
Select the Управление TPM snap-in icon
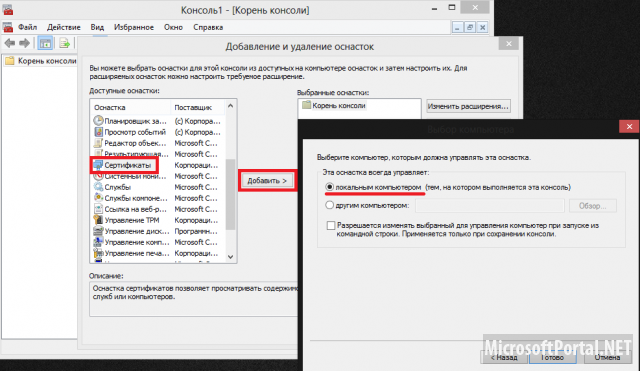pyautogui.click(x=98, y=220)
